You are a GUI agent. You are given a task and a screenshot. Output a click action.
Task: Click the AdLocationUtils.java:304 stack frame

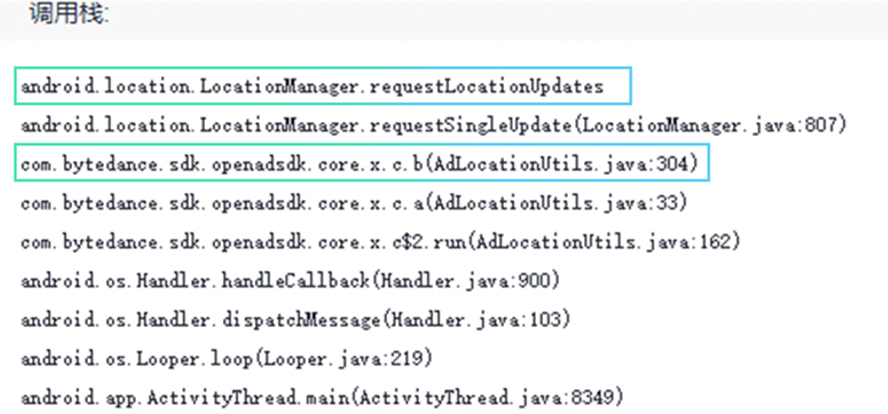point(360,164)
